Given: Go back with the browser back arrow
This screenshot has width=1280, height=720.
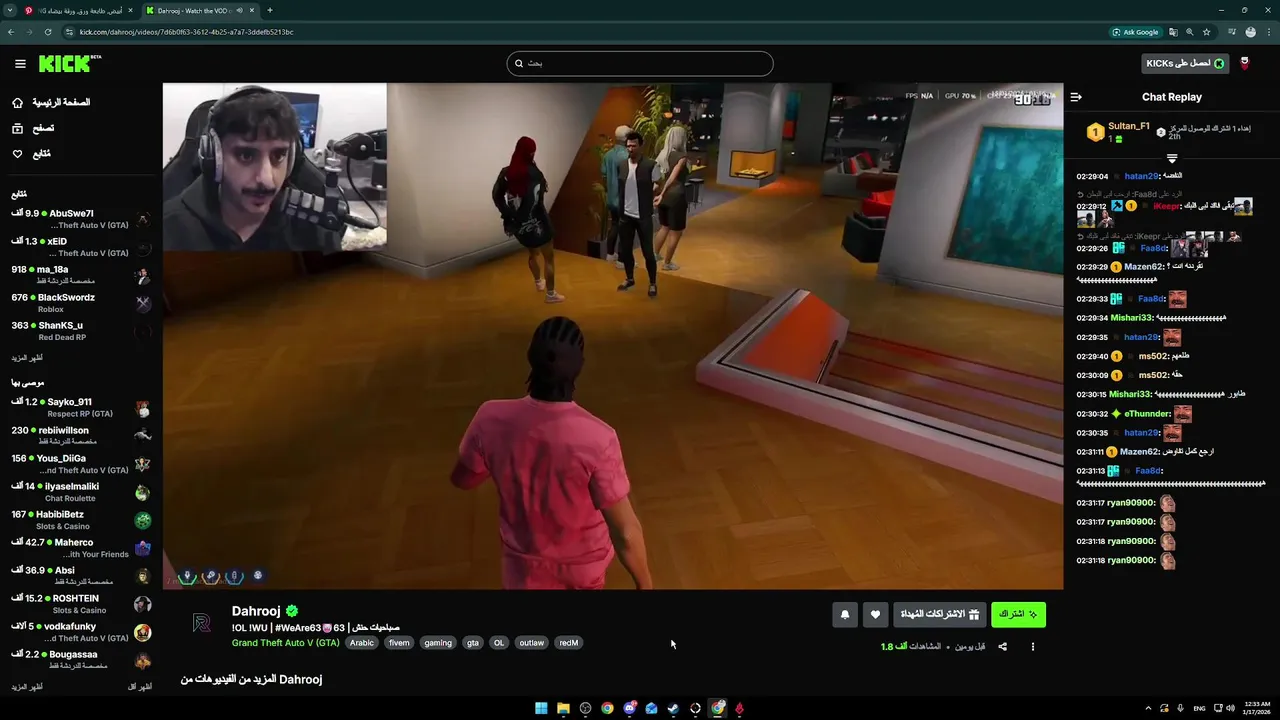Looking at the screenshot, I should click(10, 32).
